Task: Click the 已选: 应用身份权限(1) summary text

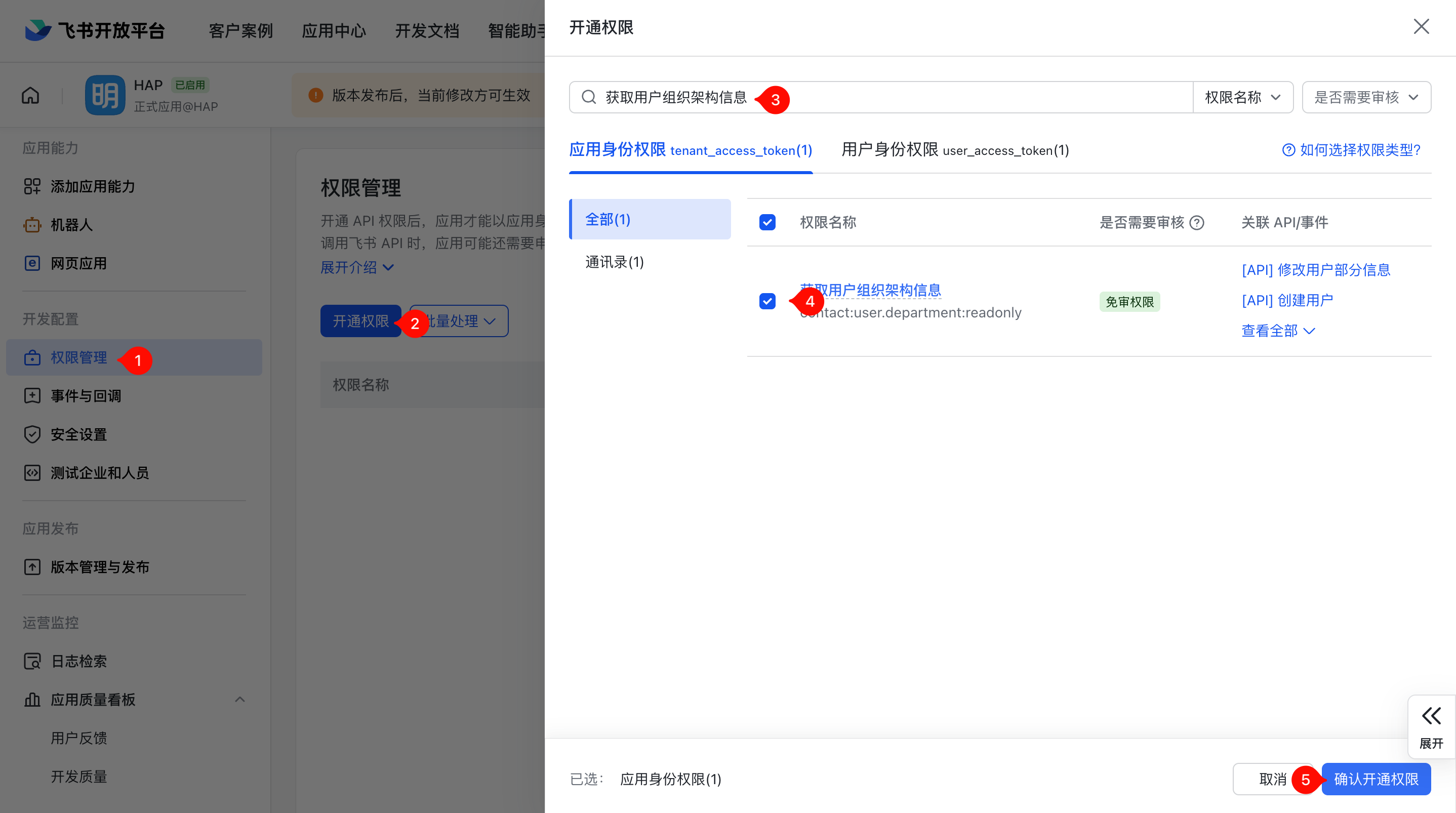Action: (645, 779)
